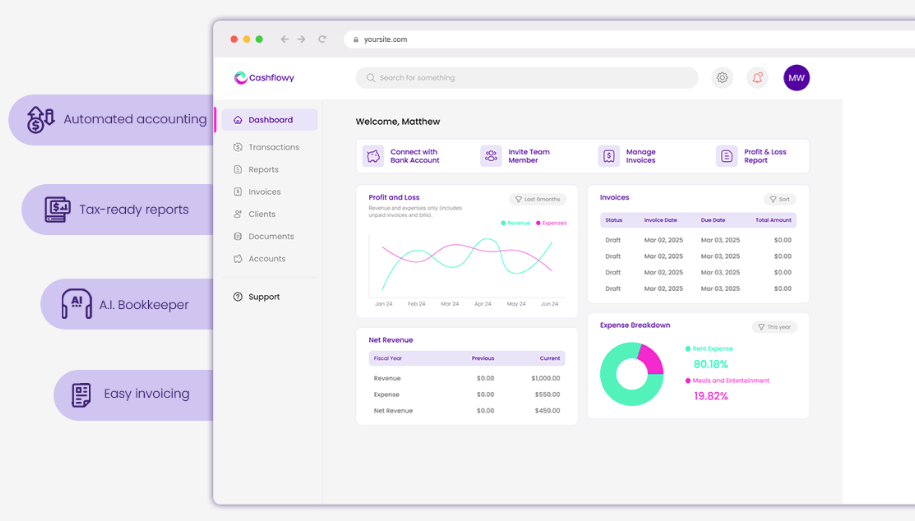Open the Sort dropdown in Invoices

780,199
